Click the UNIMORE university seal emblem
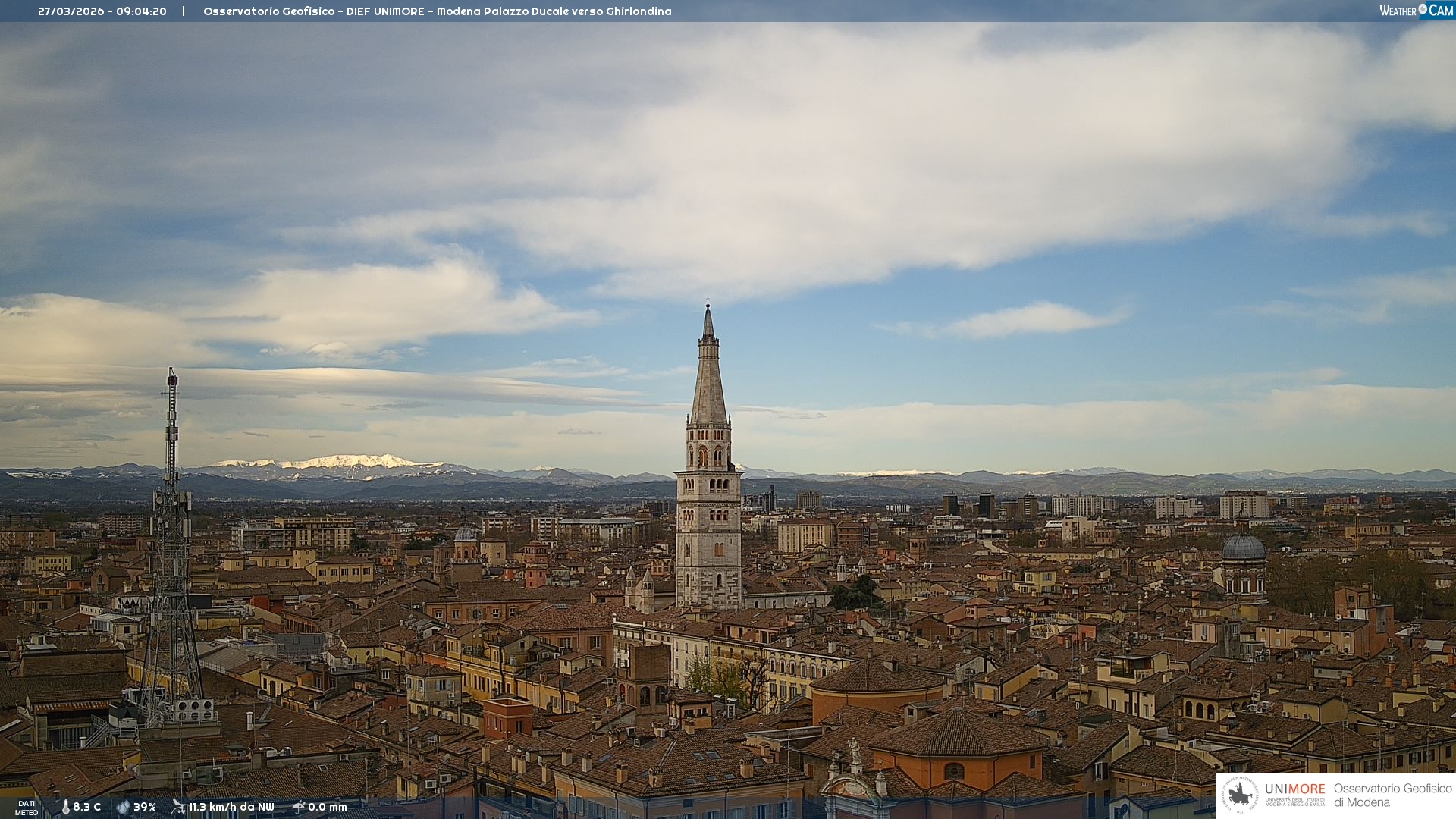Screen dimensions: 1456x819 [1240, 795]
